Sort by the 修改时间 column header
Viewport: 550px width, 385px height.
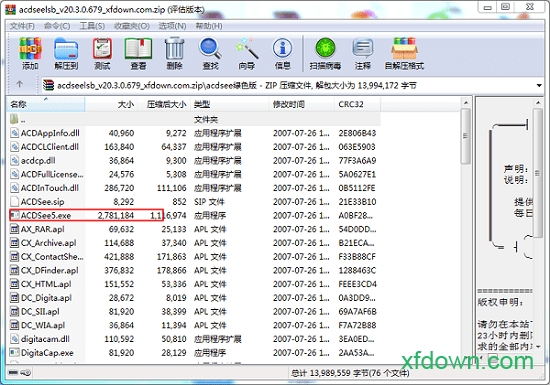(302, 104)
